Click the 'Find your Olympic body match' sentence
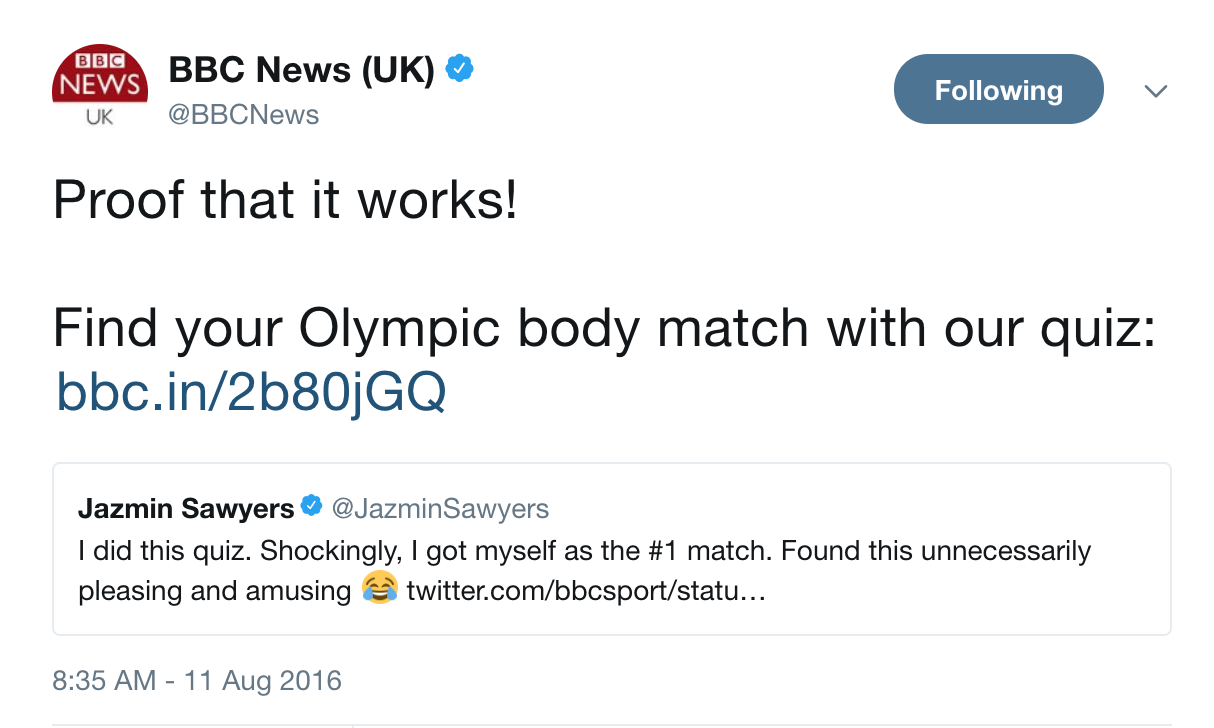The height and width of the screenshot is (728, 1214). 604,329
